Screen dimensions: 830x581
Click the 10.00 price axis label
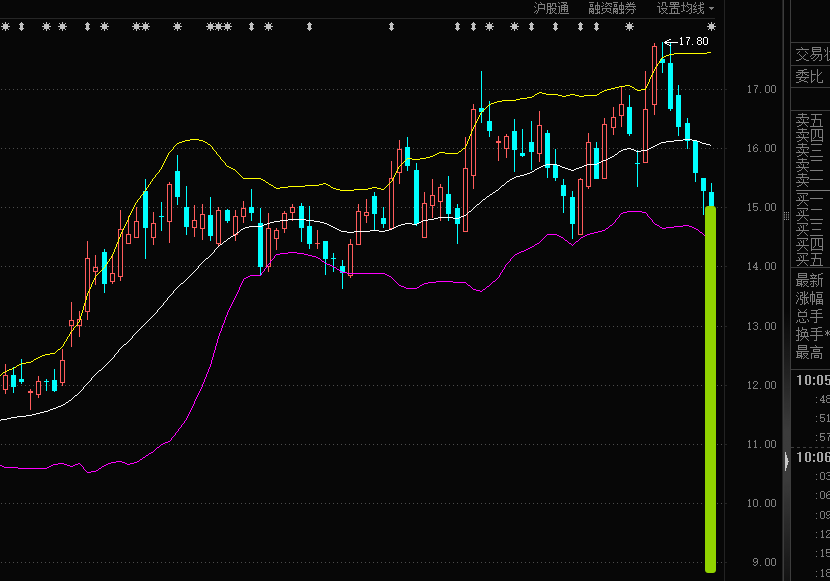[x=762, y=503]
